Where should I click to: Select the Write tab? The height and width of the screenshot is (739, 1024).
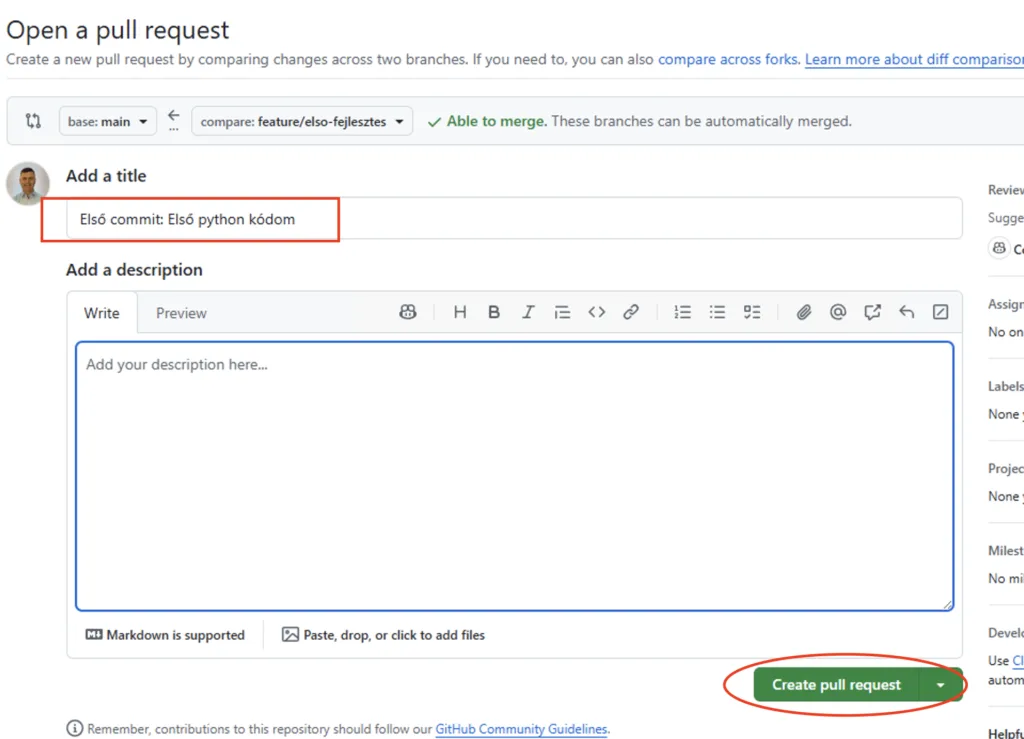click(102, 313)
